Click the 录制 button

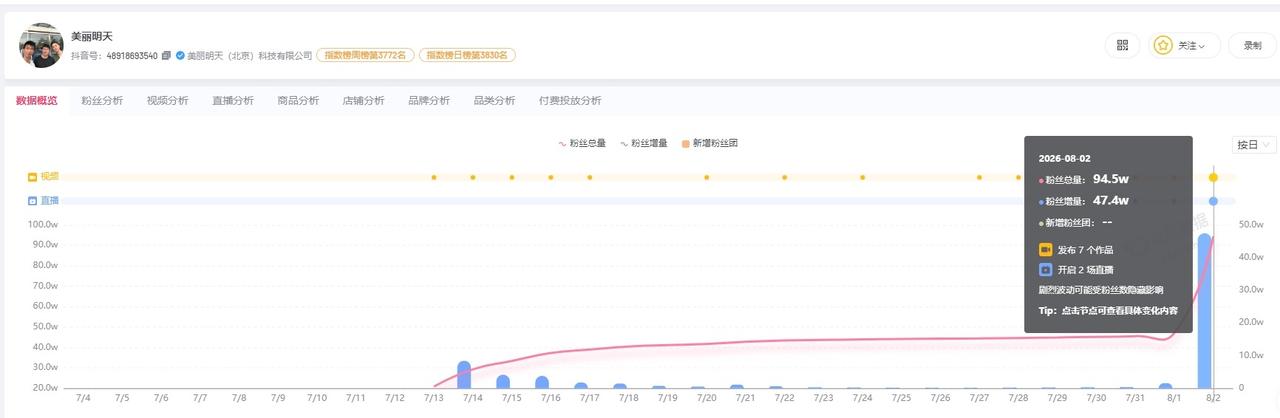tap(1252, 45)
